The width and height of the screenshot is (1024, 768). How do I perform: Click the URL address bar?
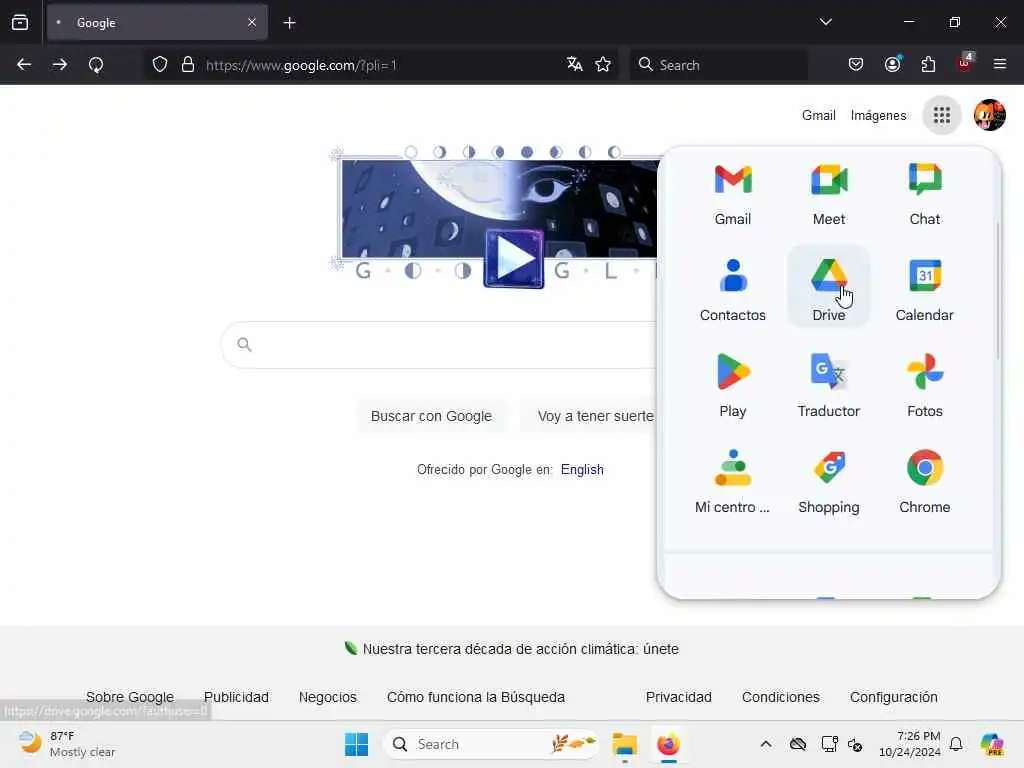(381, 65)
